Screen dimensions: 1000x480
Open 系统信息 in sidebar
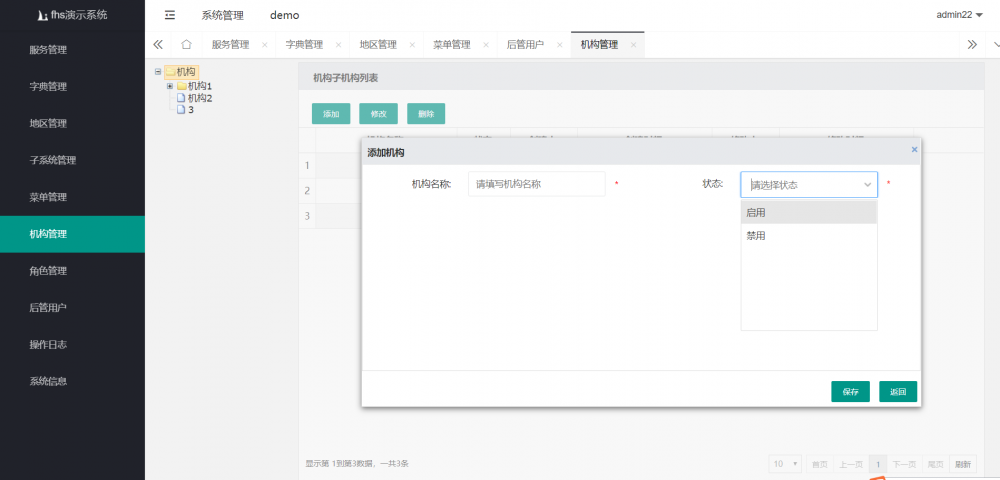pos(72,382)
